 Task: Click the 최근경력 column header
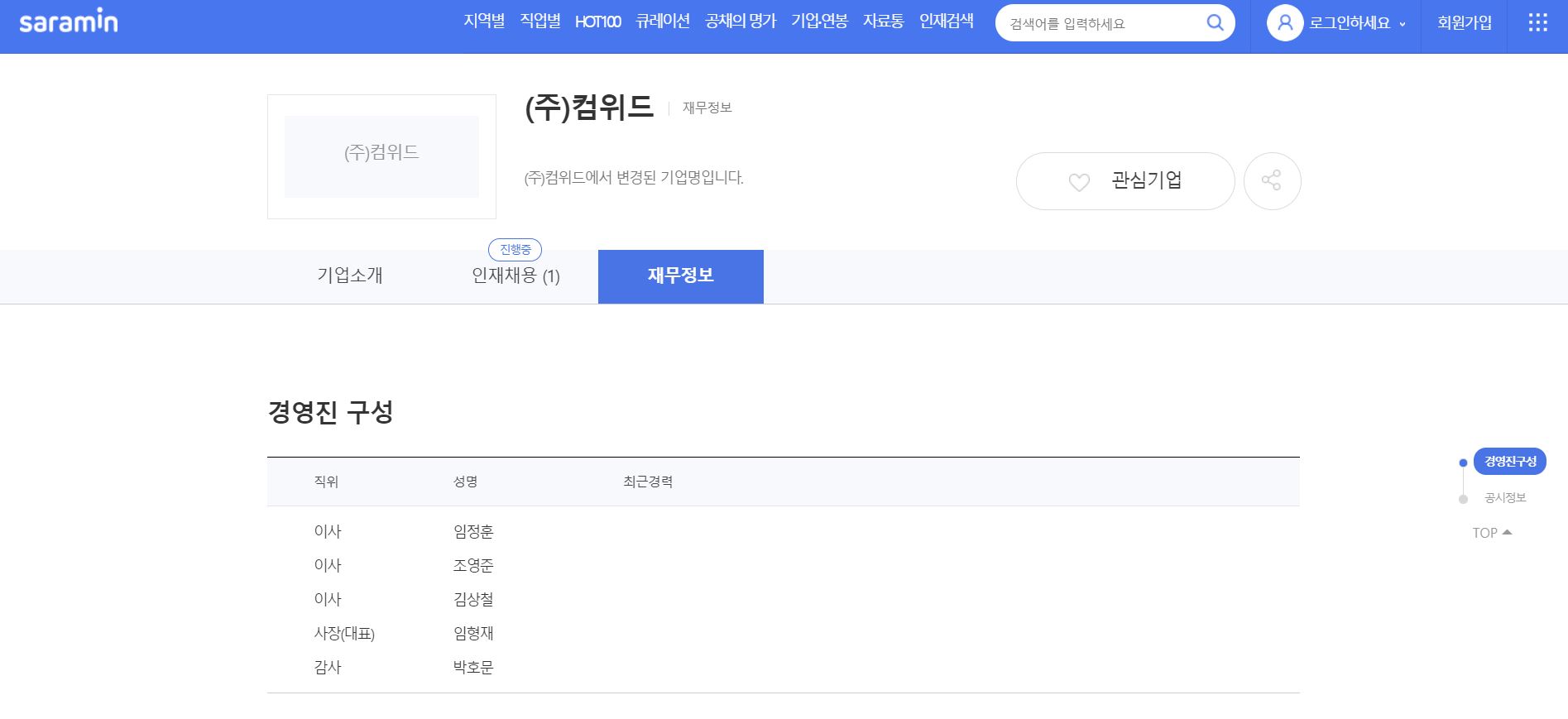tap(648, 482)
